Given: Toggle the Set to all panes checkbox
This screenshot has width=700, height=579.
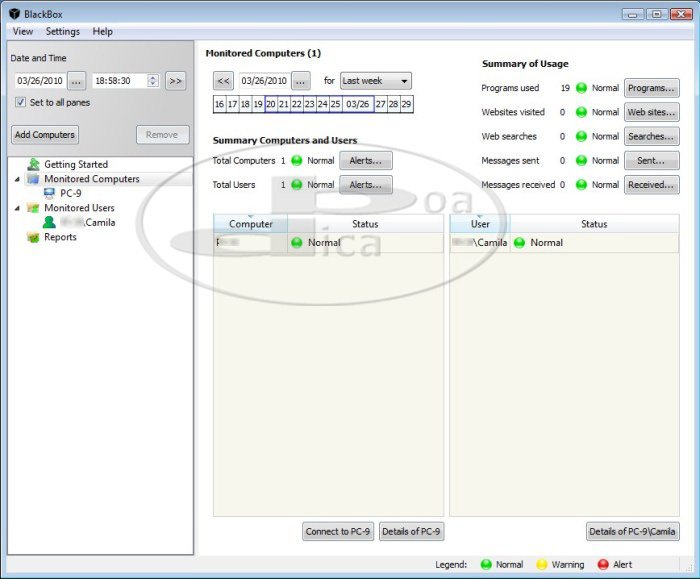Looking at the screenshot, I should pos(21,102).
